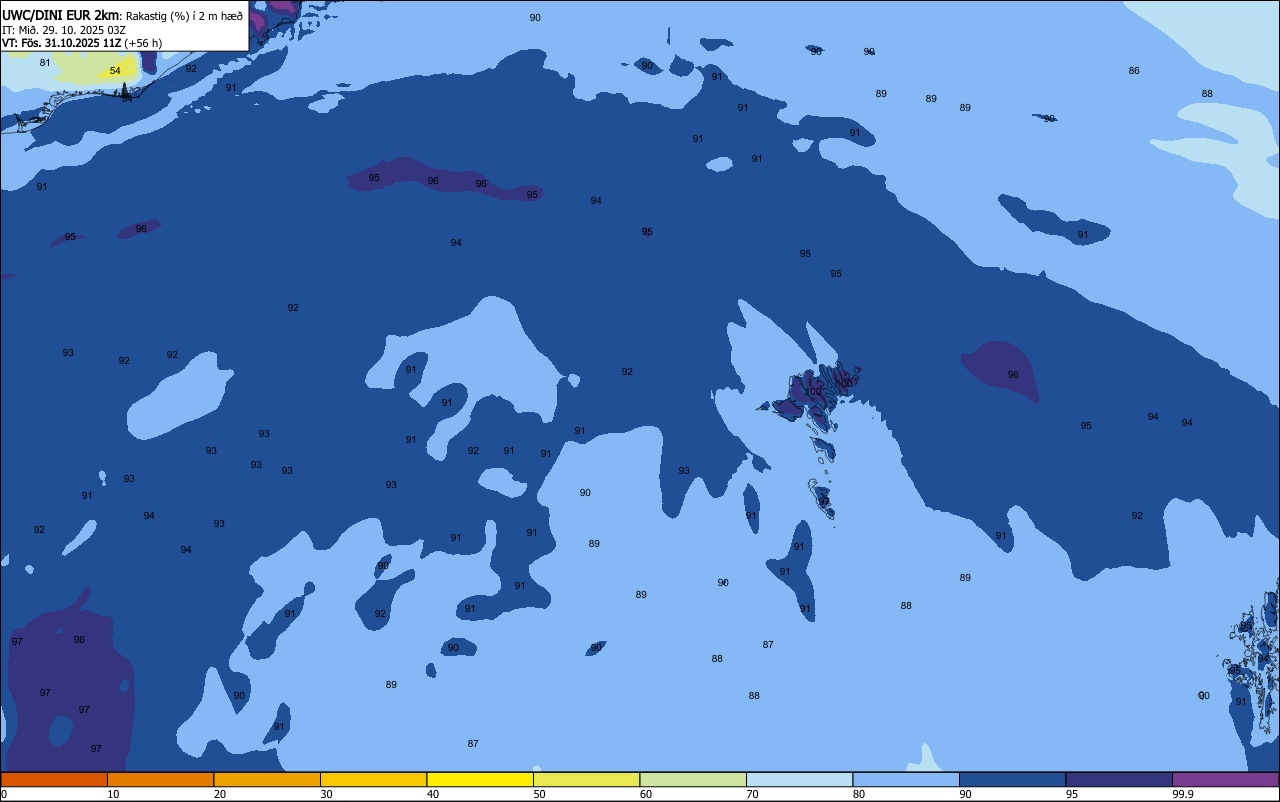
Task: Click the '30' tick label on legend scale
Action: tap(326, 794)
